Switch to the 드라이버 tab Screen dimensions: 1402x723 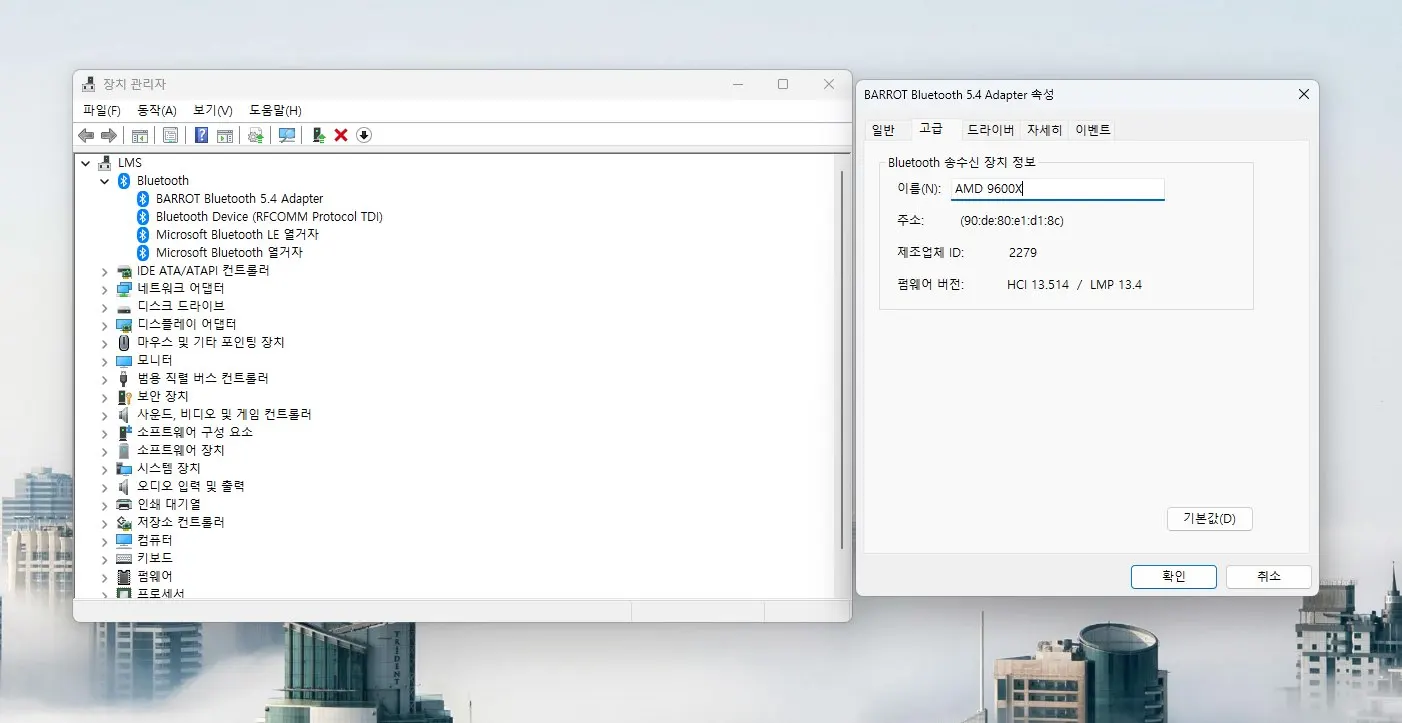[990, 130]
